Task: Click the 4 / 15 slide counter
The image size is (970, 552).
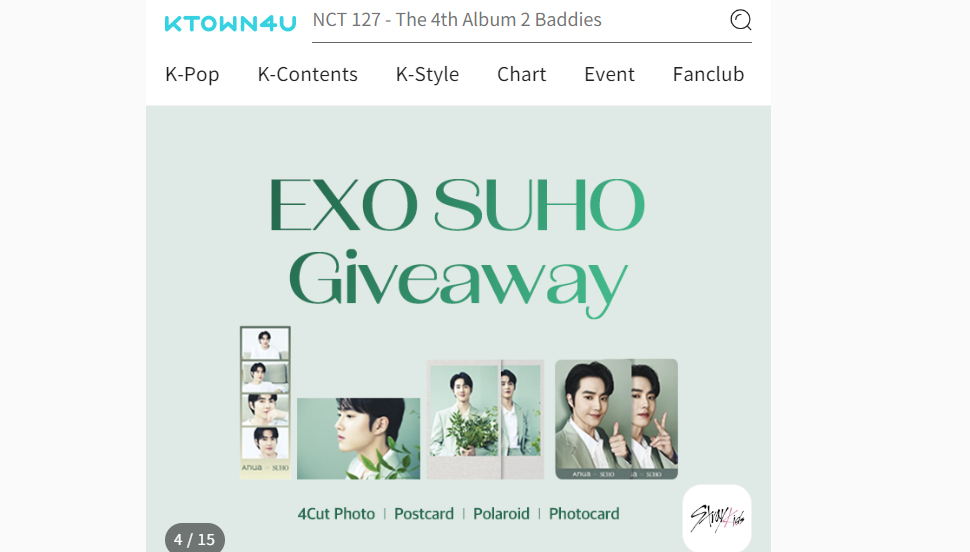Action: [194, 538]
